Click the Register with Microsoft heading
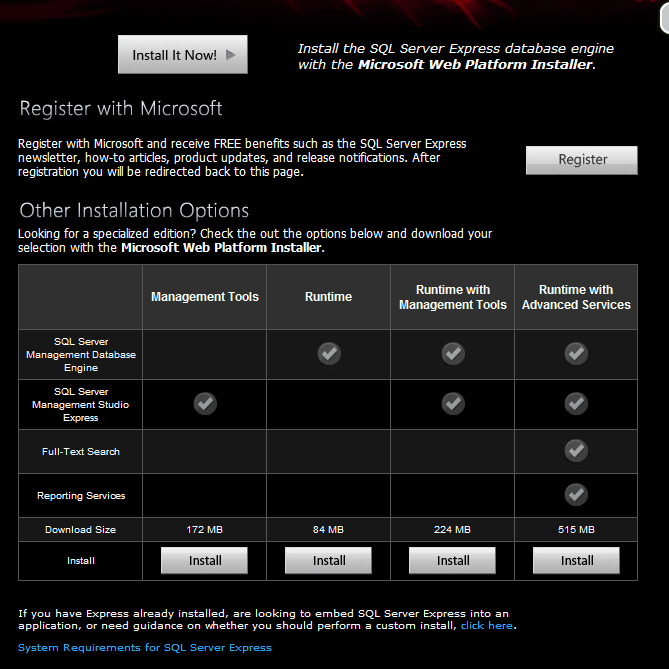Viewport: 669px width, 669px height. pos(121,108)
